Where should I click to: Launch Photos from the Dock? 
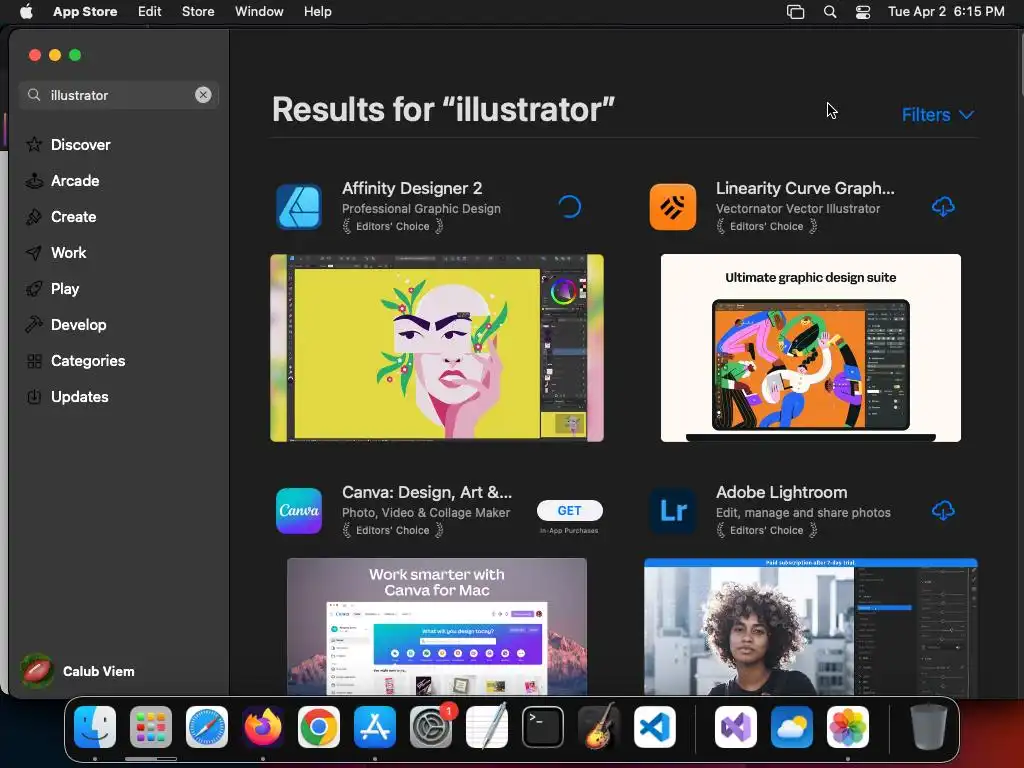pos(848,727)
